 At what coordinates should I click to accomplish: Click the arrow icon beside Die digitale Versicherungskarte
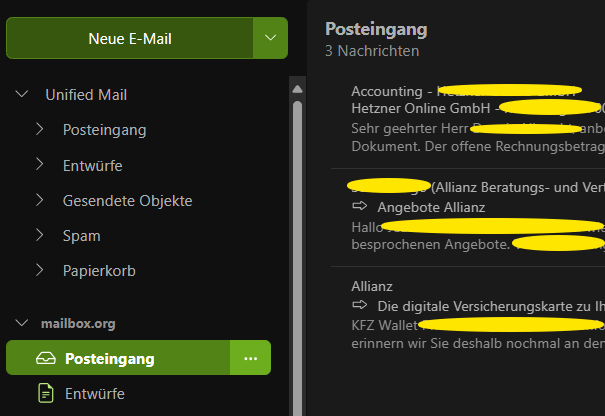pyautogui.click(x=360, y=305)
